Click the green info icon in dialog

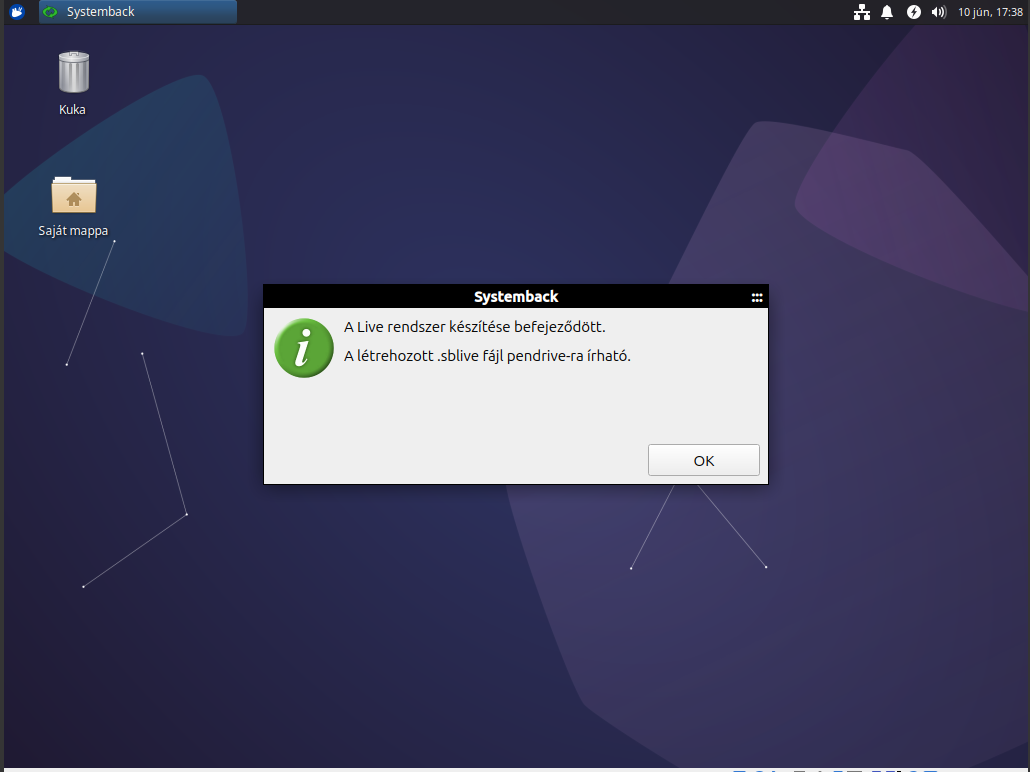click(303, 348)
